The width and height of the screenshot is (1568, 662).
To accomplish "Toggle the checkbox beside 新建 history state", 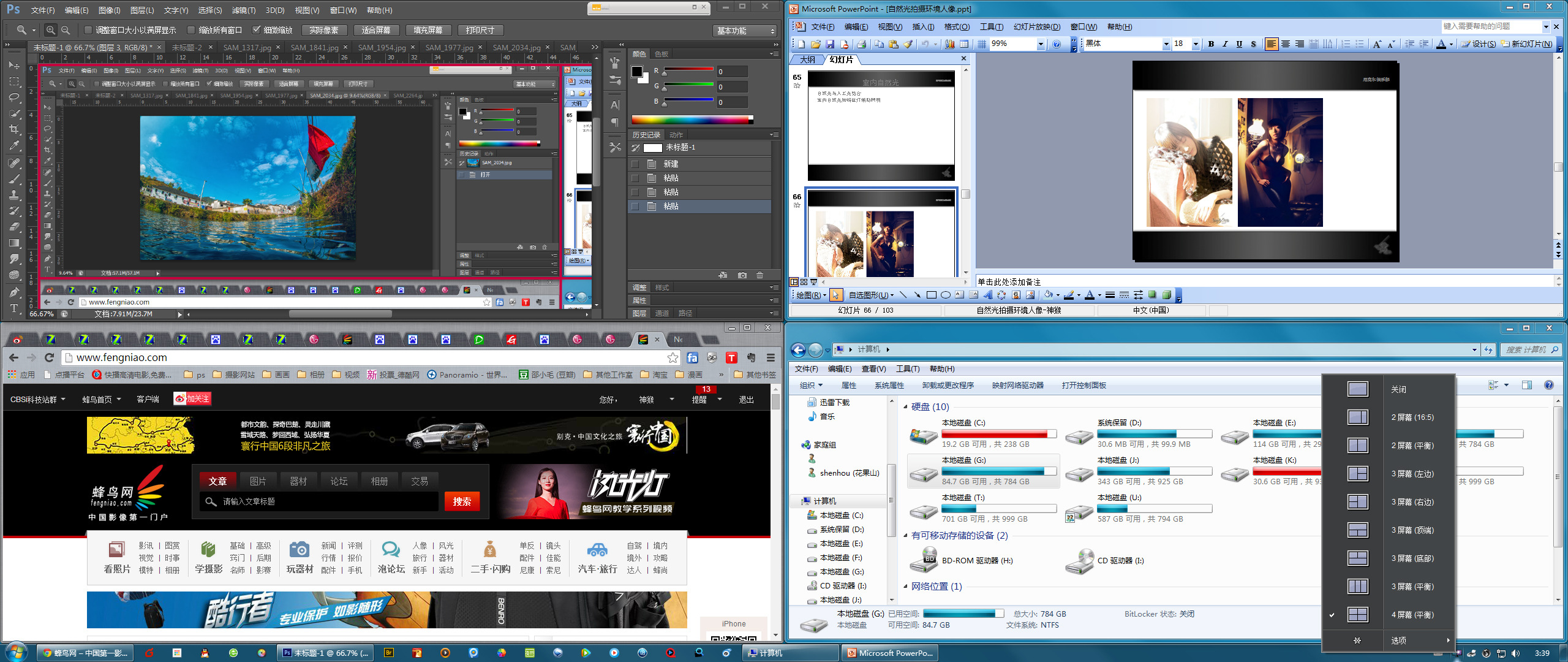I will 636,164.
